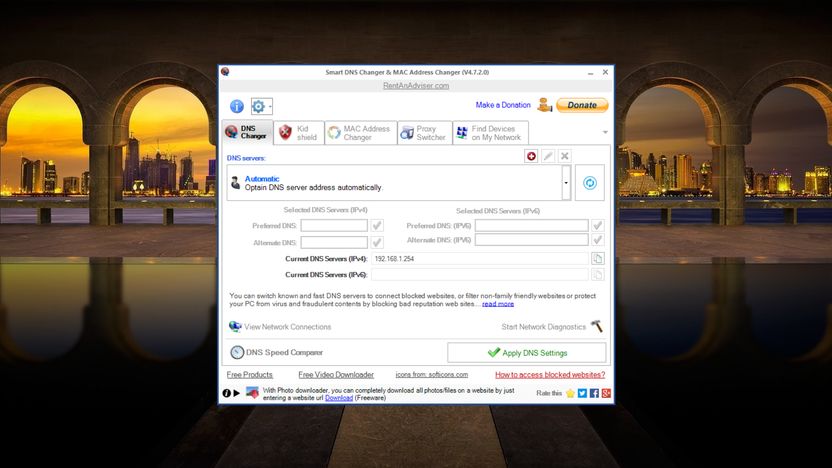Minimize the Smart DNS Changer window

[x=591, y=72]
